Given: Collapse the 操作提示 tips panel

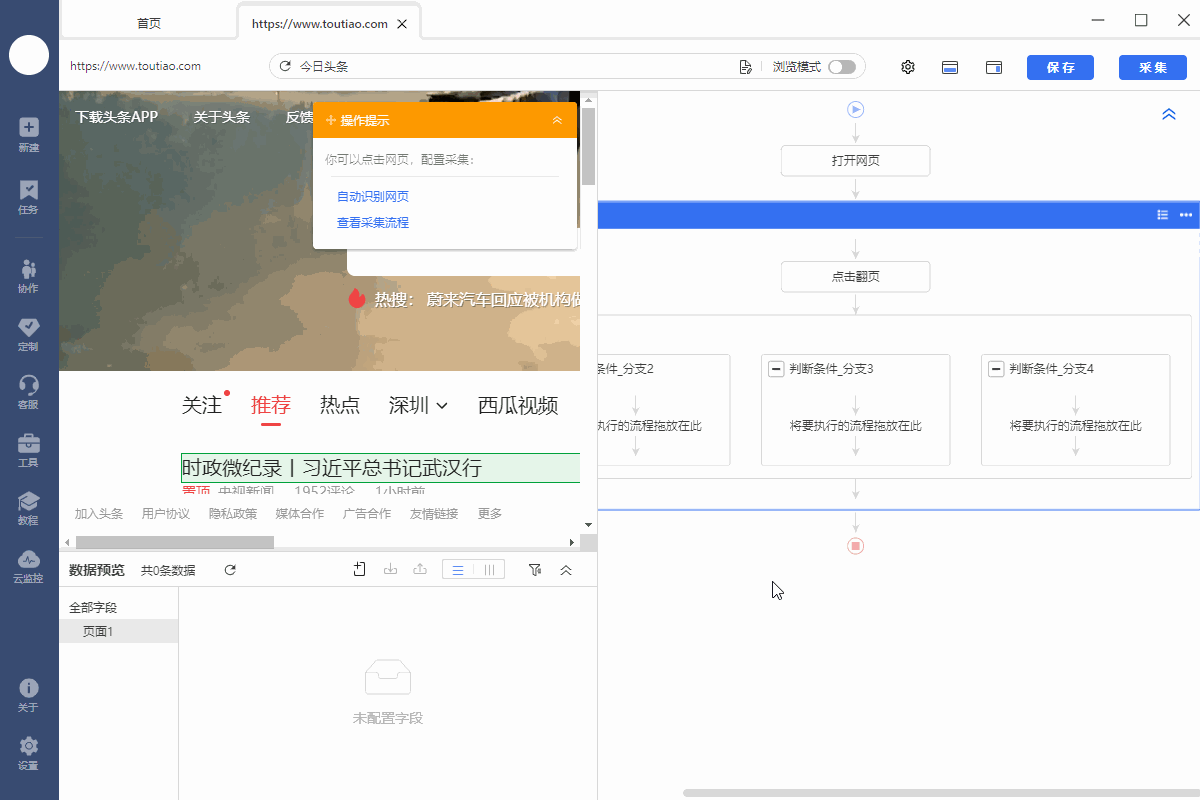Looking at the screenshot, I should 557,120.
